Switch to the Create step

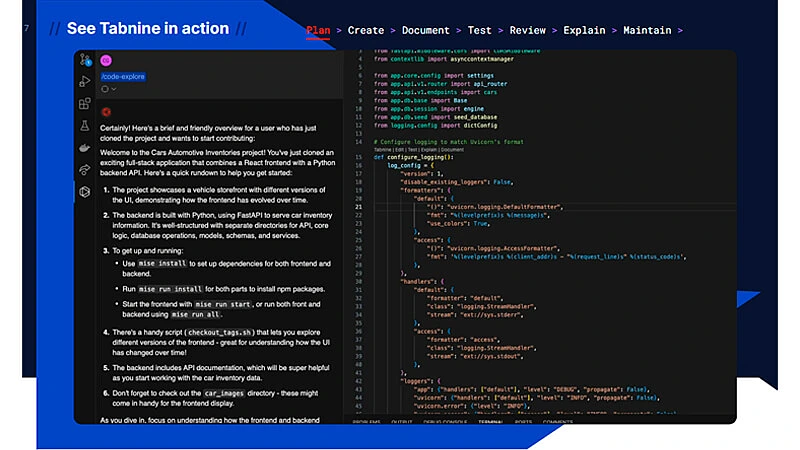pos(365,30)
